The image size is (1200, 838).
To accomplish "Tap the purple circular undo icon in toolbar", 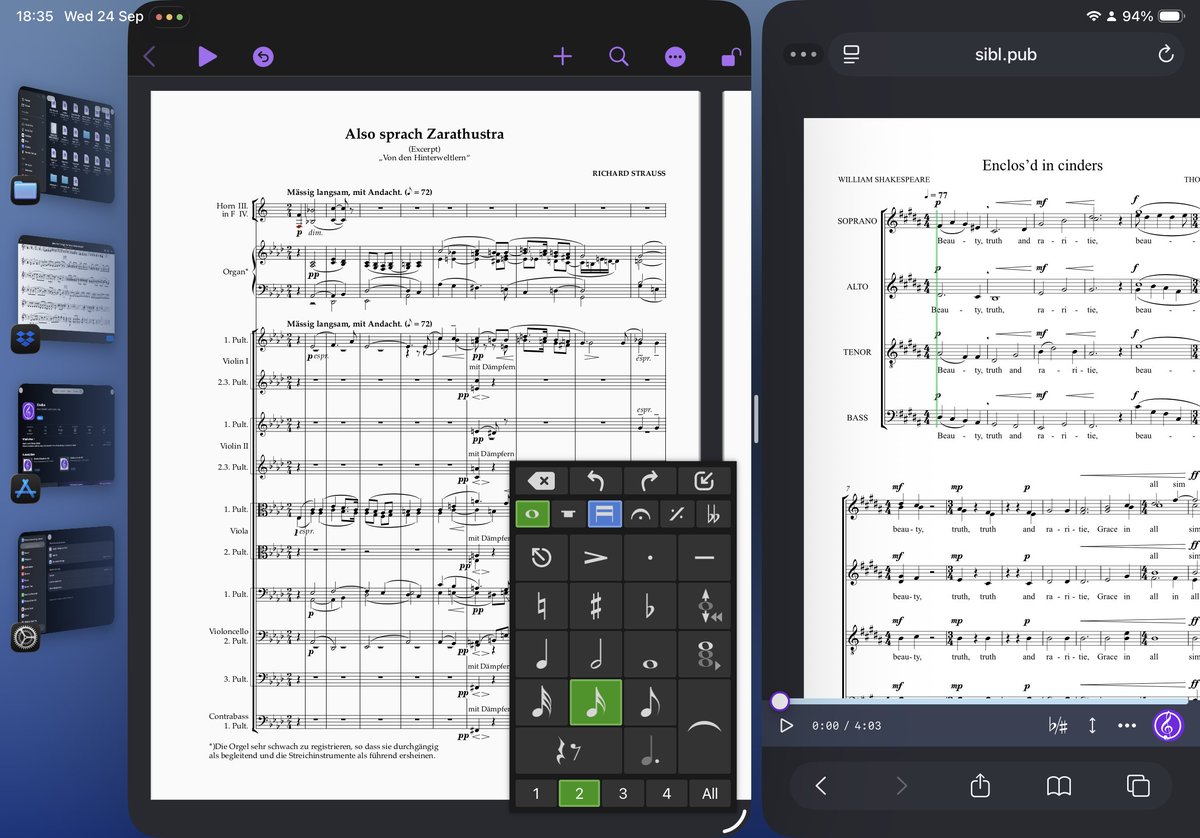I will [x=263, y=57].
